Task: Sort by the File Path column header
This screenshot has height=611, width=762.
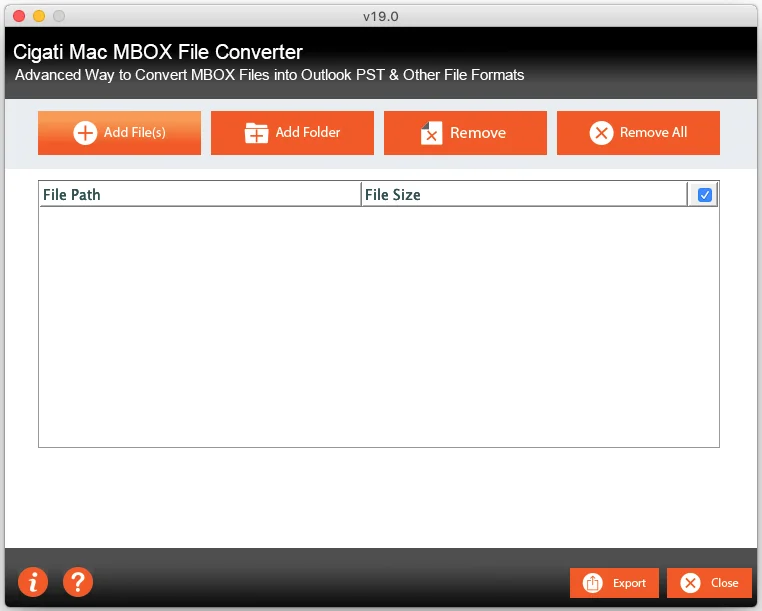Action: [x=200, y=194]
